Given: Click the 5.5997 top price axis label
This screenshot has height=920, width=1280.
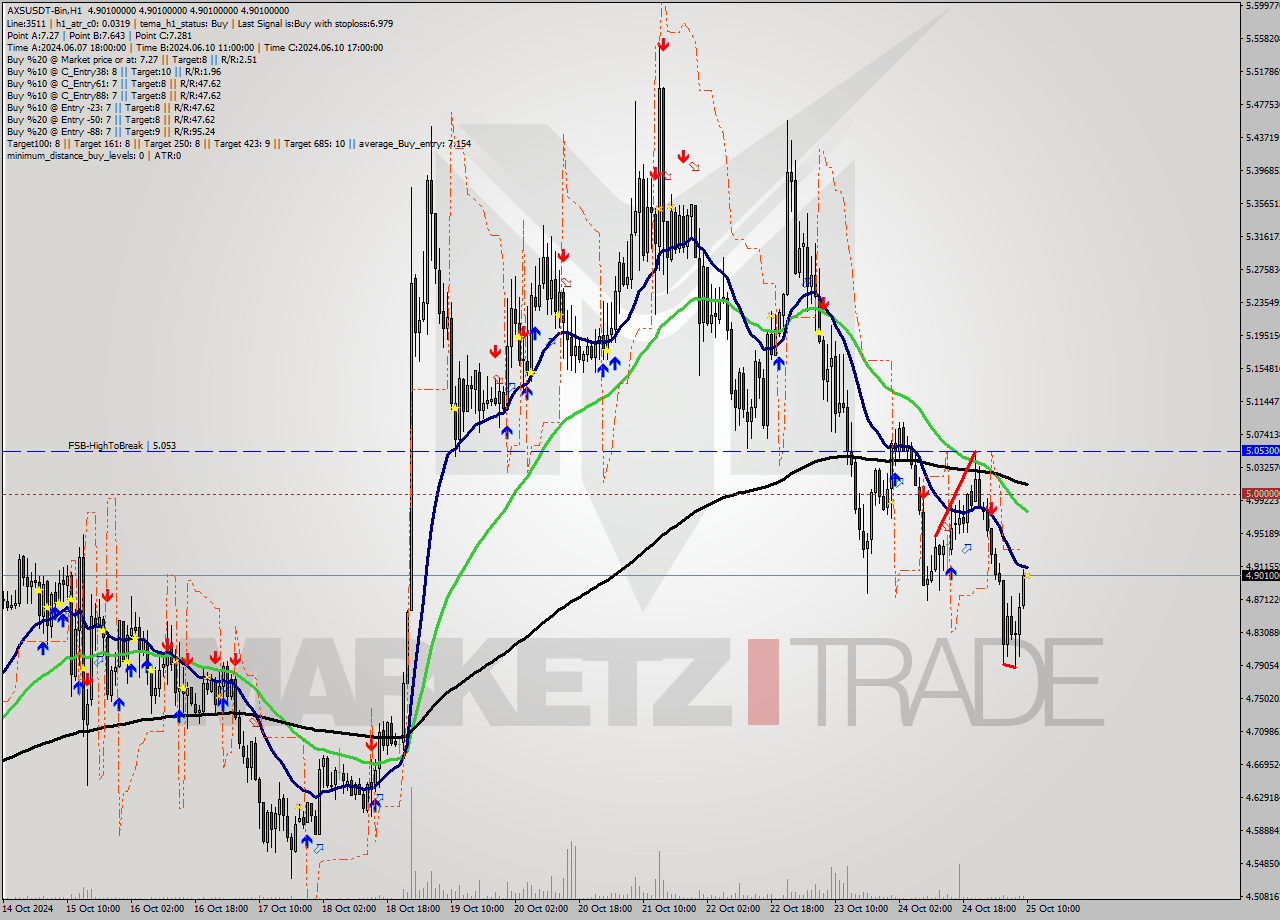Looking at the screenshot, I should (1262, 6).
